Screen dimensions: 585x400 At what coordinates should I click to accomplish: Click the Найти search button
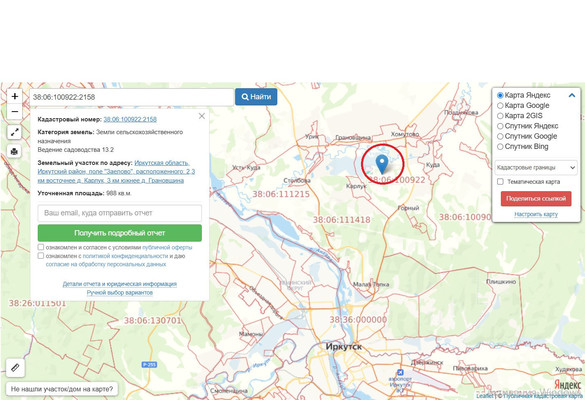coord(256,97)
